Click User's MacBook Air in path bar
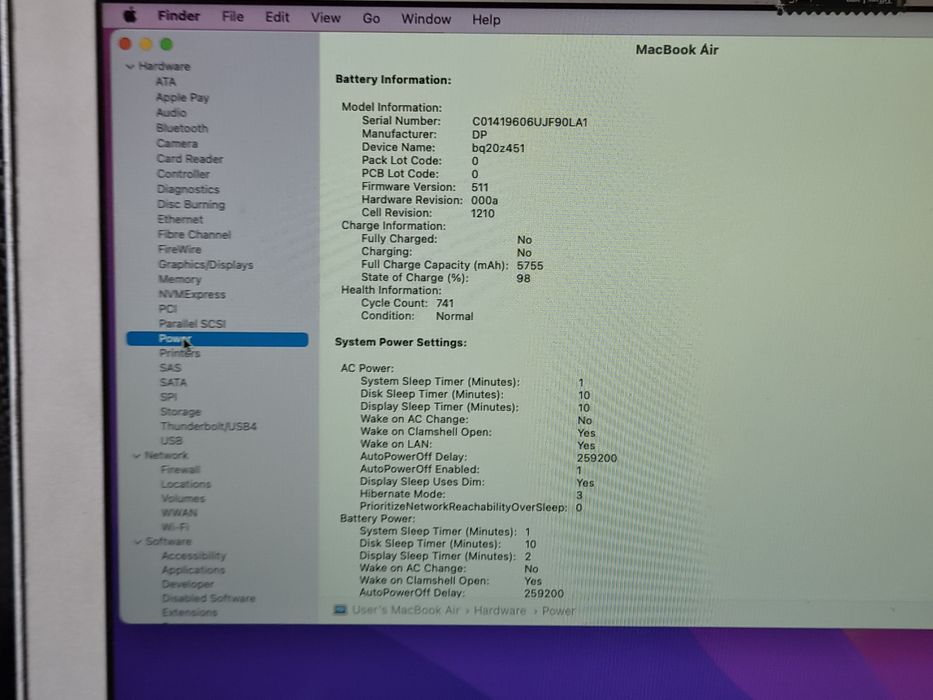This screenshot has width=933, height=700. (406, 610)
